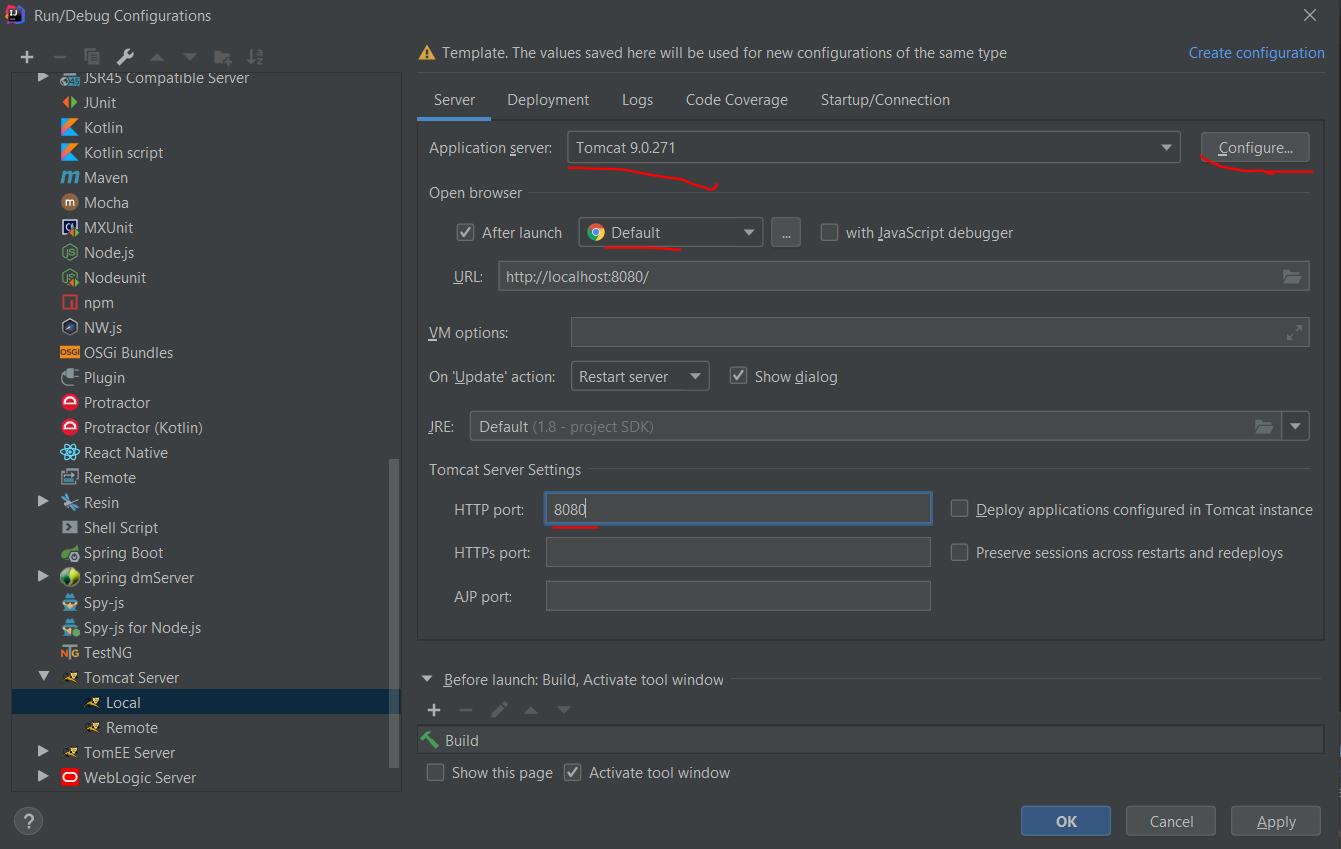Collapse the Before launch section
This screenshot has height=849, width=1341.
point(427,680)
